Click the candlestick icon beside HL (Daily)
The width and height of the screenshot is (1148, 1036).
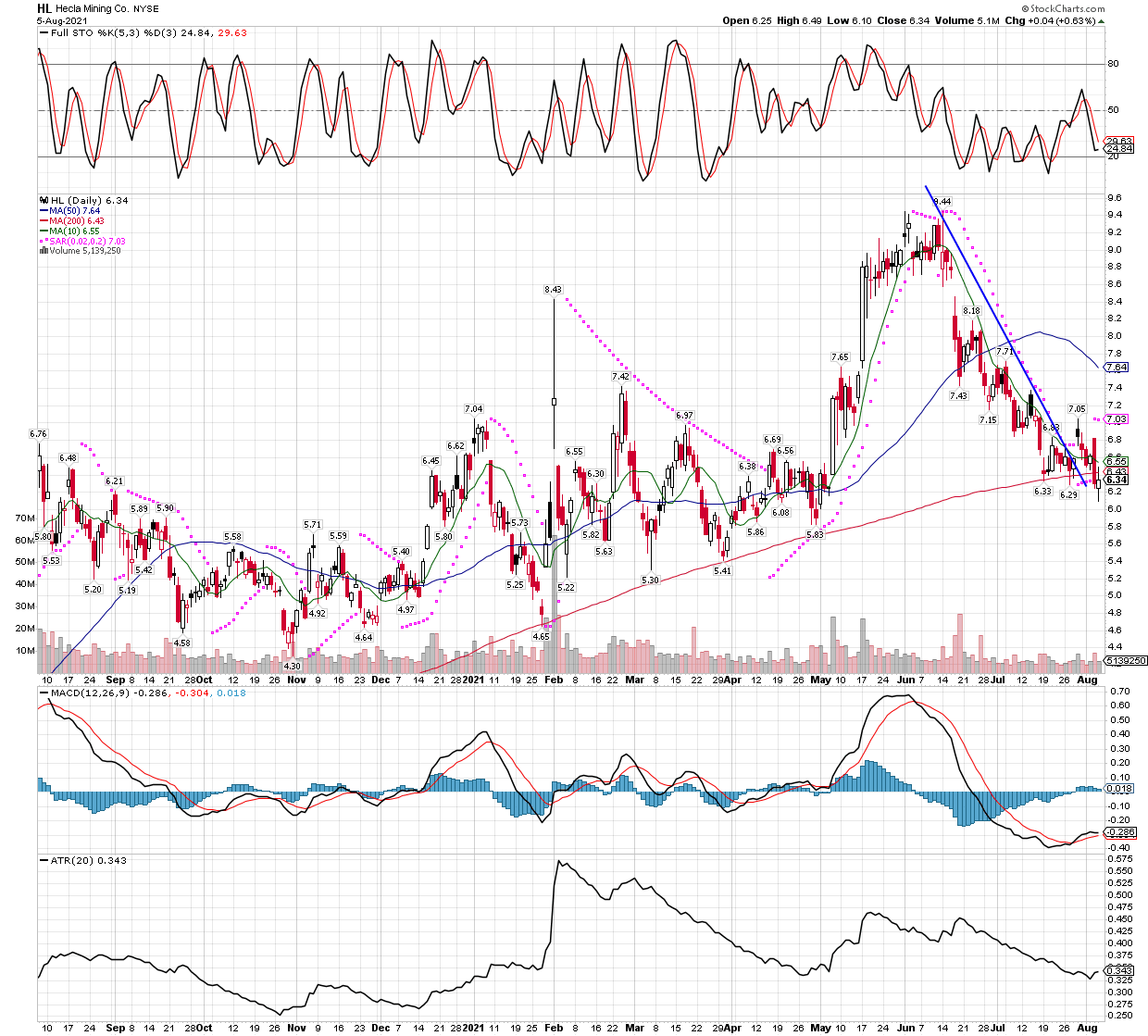pos(44,201)
